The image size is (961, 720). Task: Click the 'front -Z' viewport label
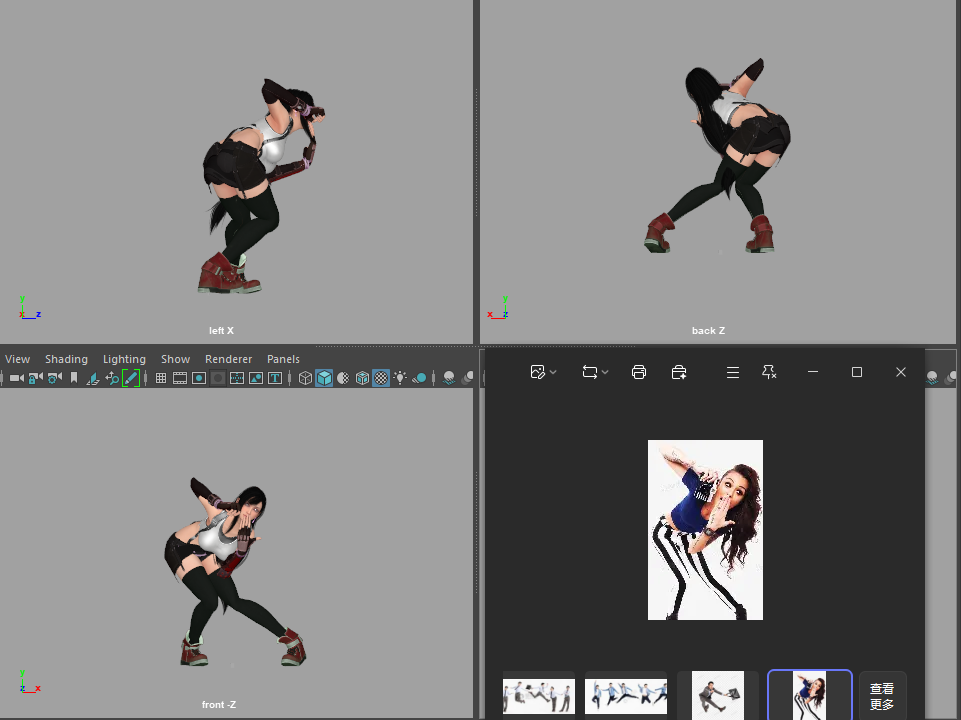(x=219, y=705)
